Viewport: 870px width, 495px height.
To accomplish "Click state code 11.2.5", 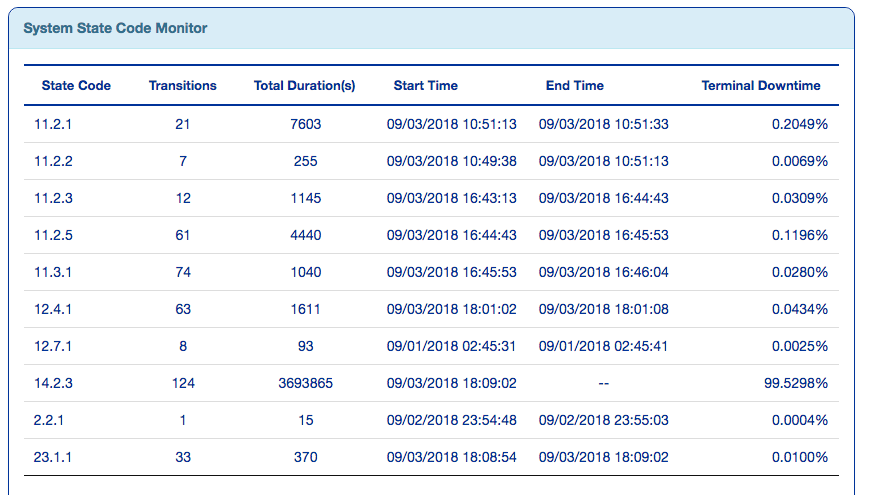I will (x=54, y=235).
